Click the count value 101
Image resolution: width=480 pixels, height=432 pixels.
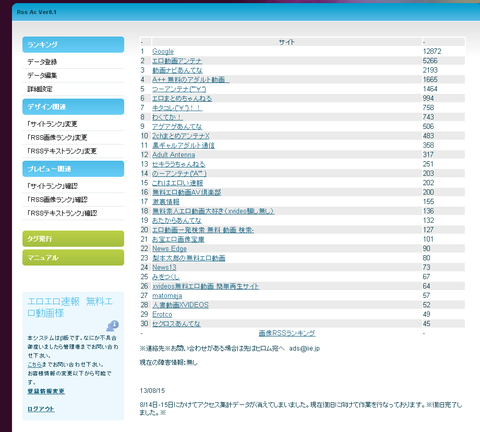(x=428, y=239)
